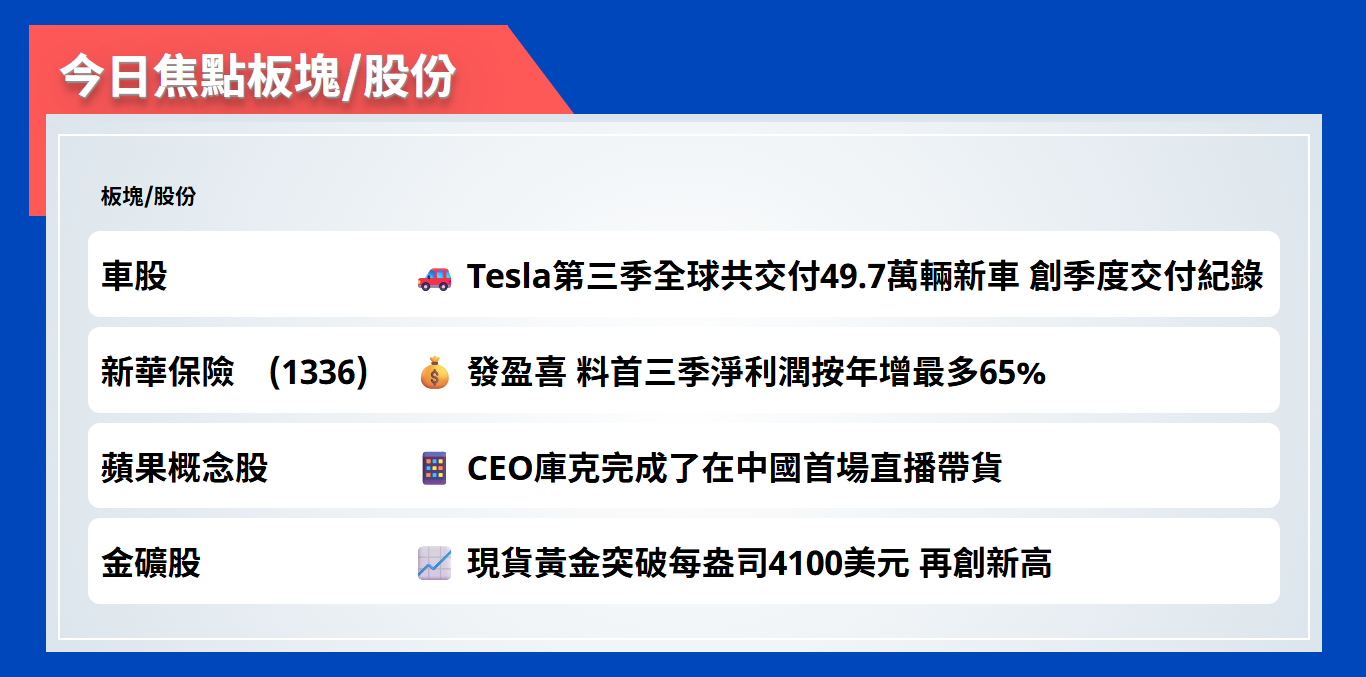Click the rising chart icon beside 現貨黃金
1366x677 pixels.
point(434,564)
